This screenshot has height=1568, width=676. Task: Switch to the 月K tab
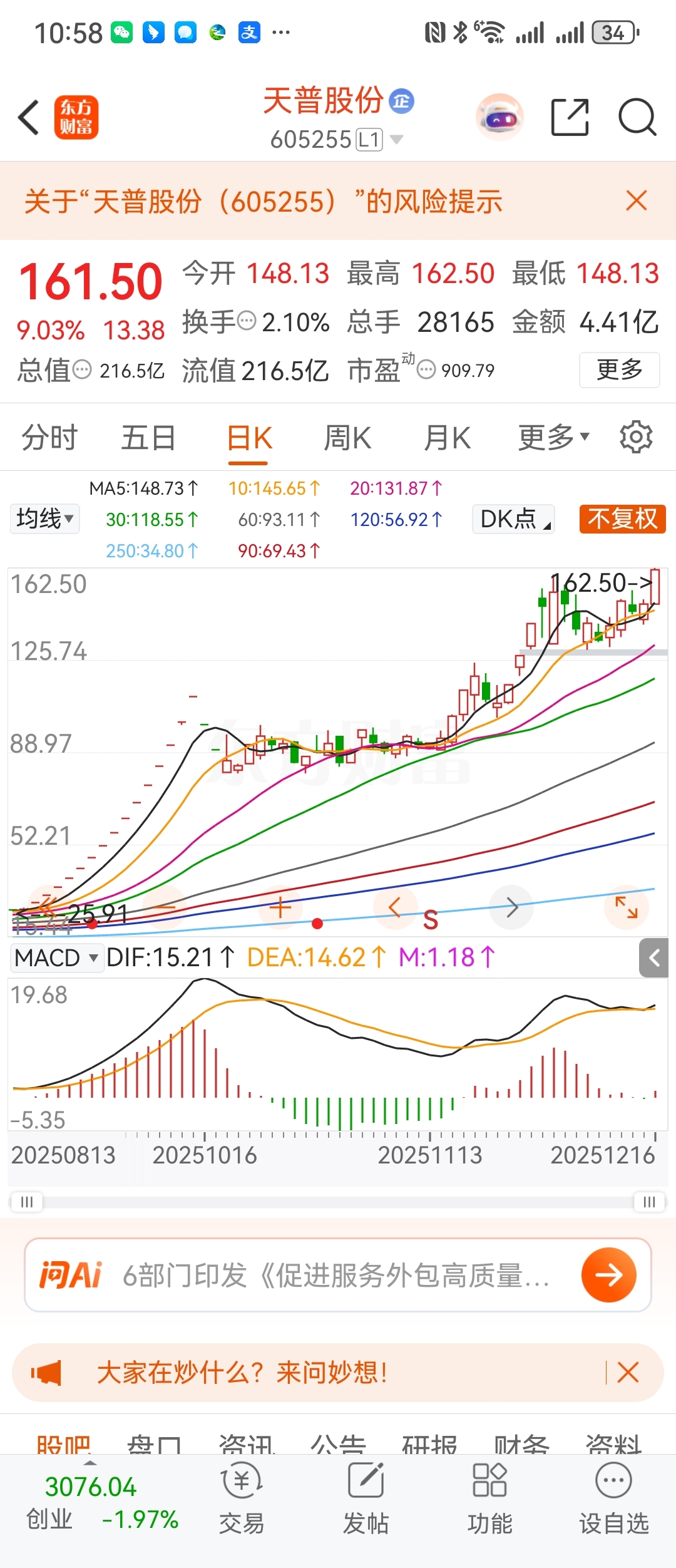coord(447,437)
